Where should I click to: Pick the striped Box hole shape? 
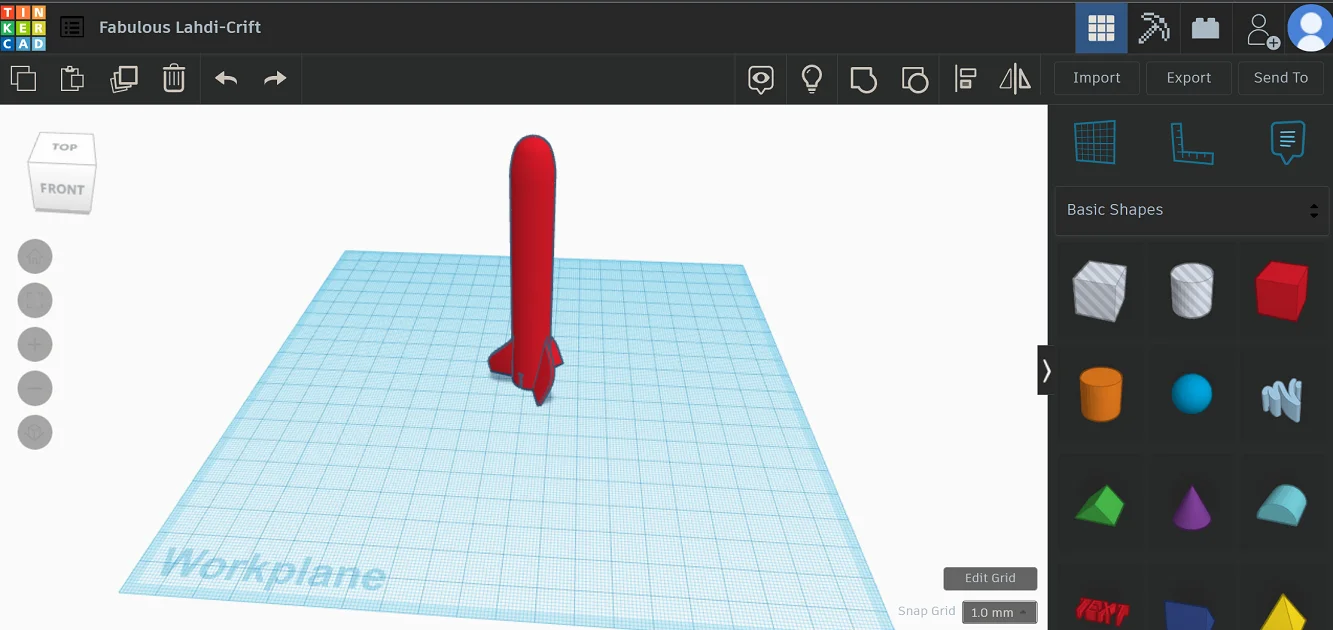click(x=1100, y=290)
